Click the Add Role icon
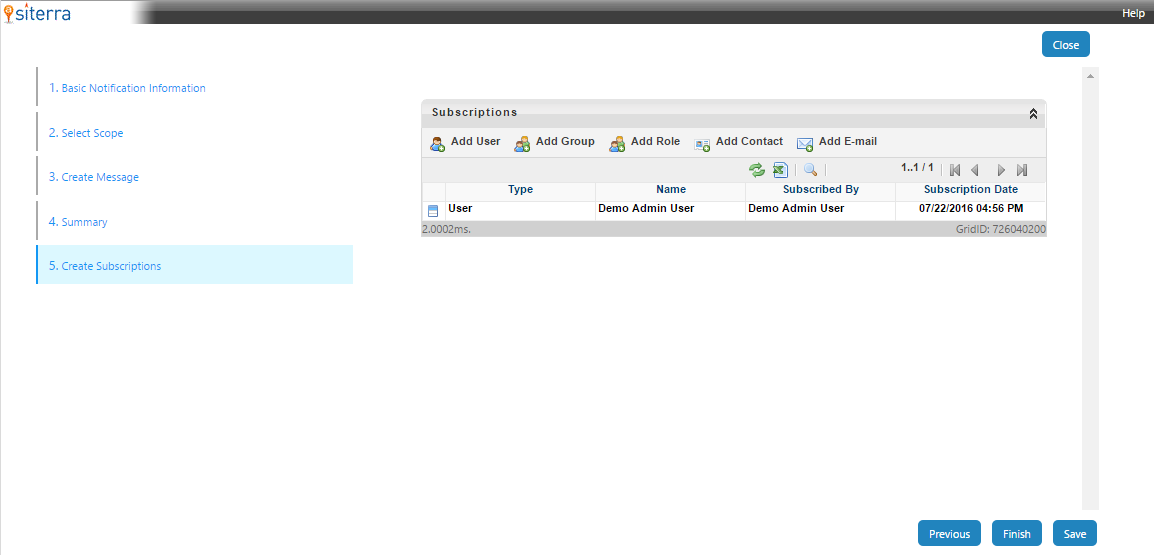This screenshot has width=1154, height=555. (617, 143)
